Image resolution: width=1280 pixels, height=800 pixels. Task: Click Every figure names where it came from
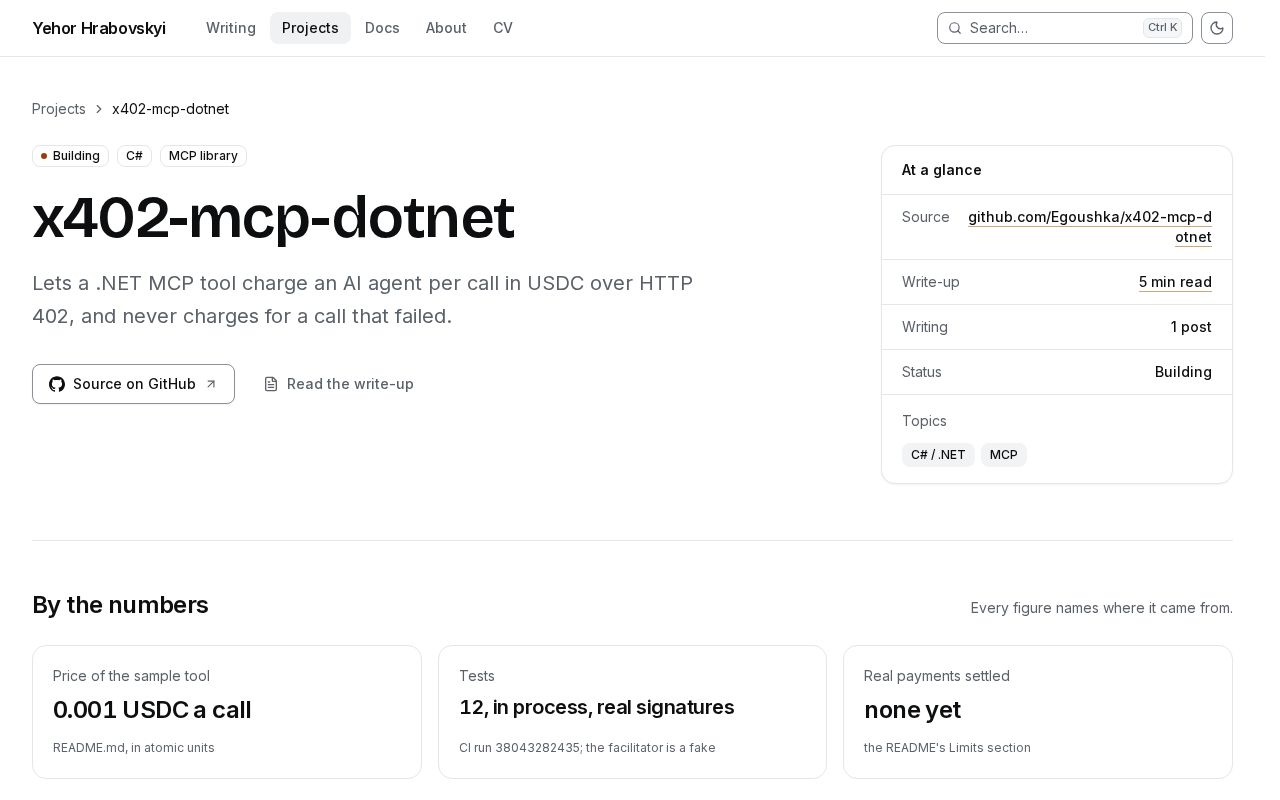tap(1102, 608)
